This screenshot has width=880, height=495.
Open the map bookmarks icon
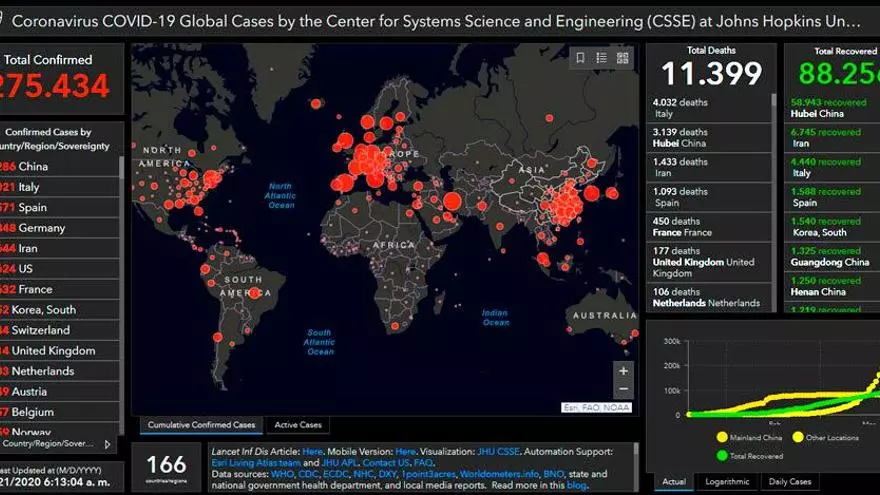pos(581,58)
